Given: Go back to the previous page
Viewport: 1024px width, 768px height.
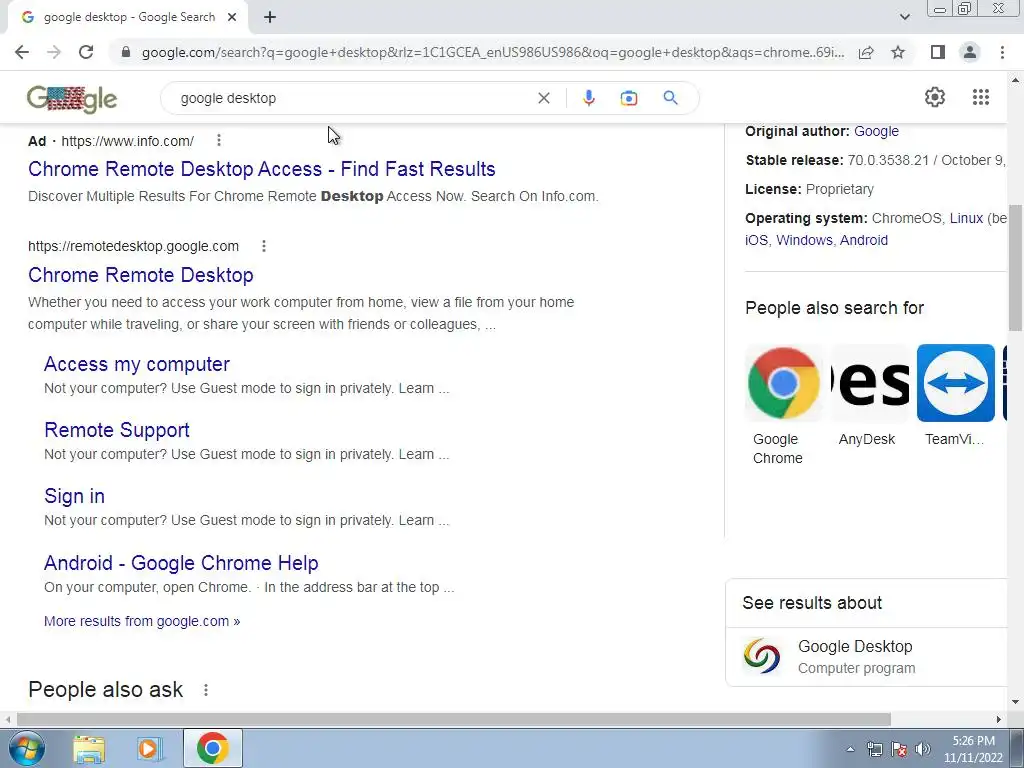Looking at the screenshot, I should pos(22,52).
